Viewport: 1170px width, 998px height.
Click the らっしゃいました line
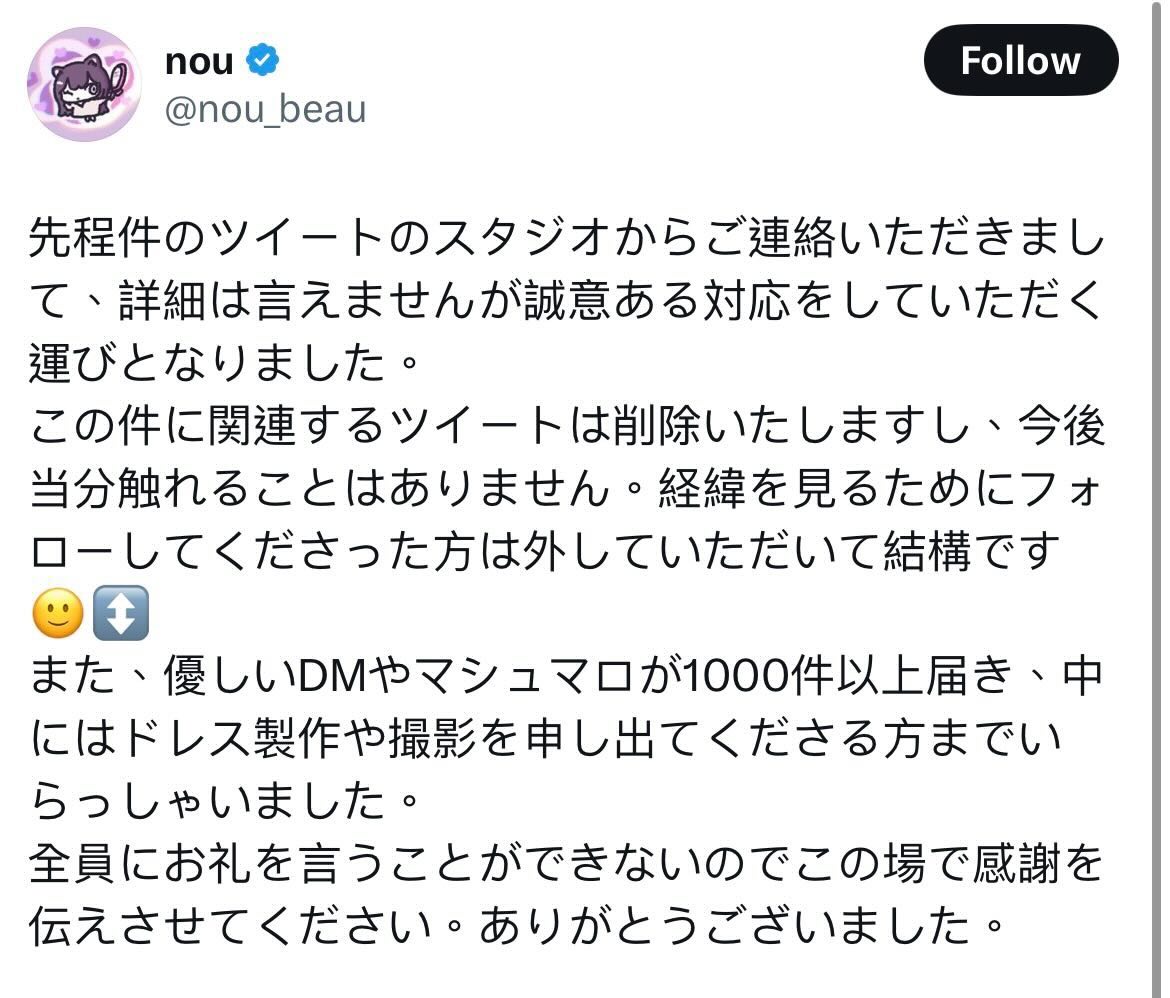224,801
